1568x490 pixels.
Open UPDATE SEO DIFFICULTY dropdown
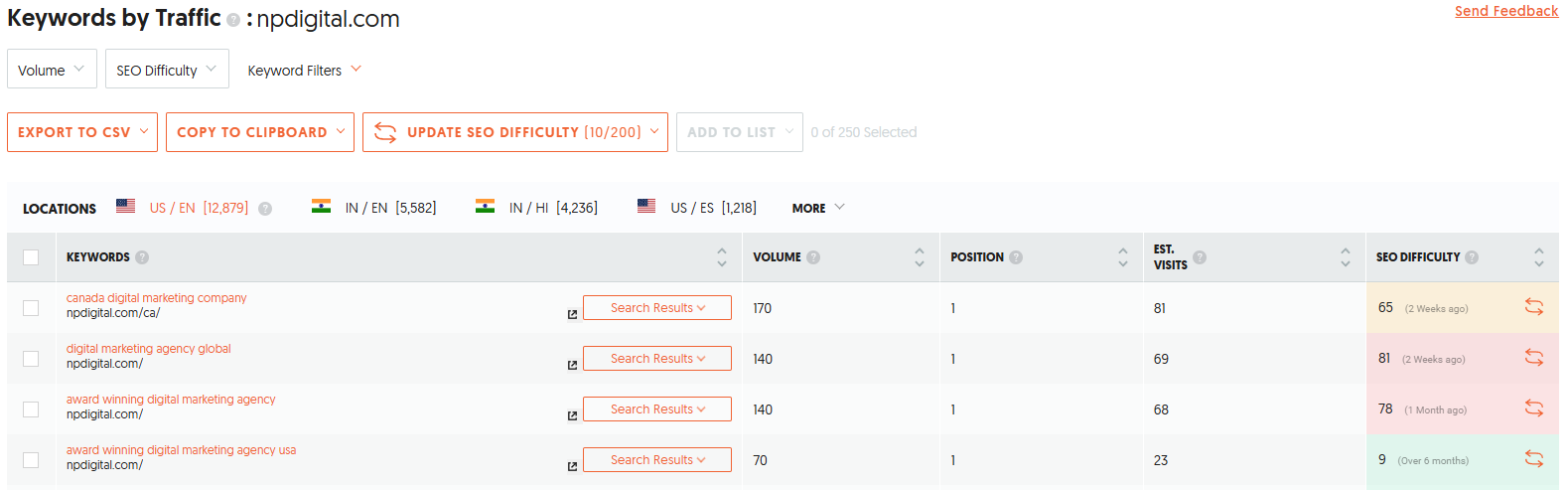tap(515, 132)
